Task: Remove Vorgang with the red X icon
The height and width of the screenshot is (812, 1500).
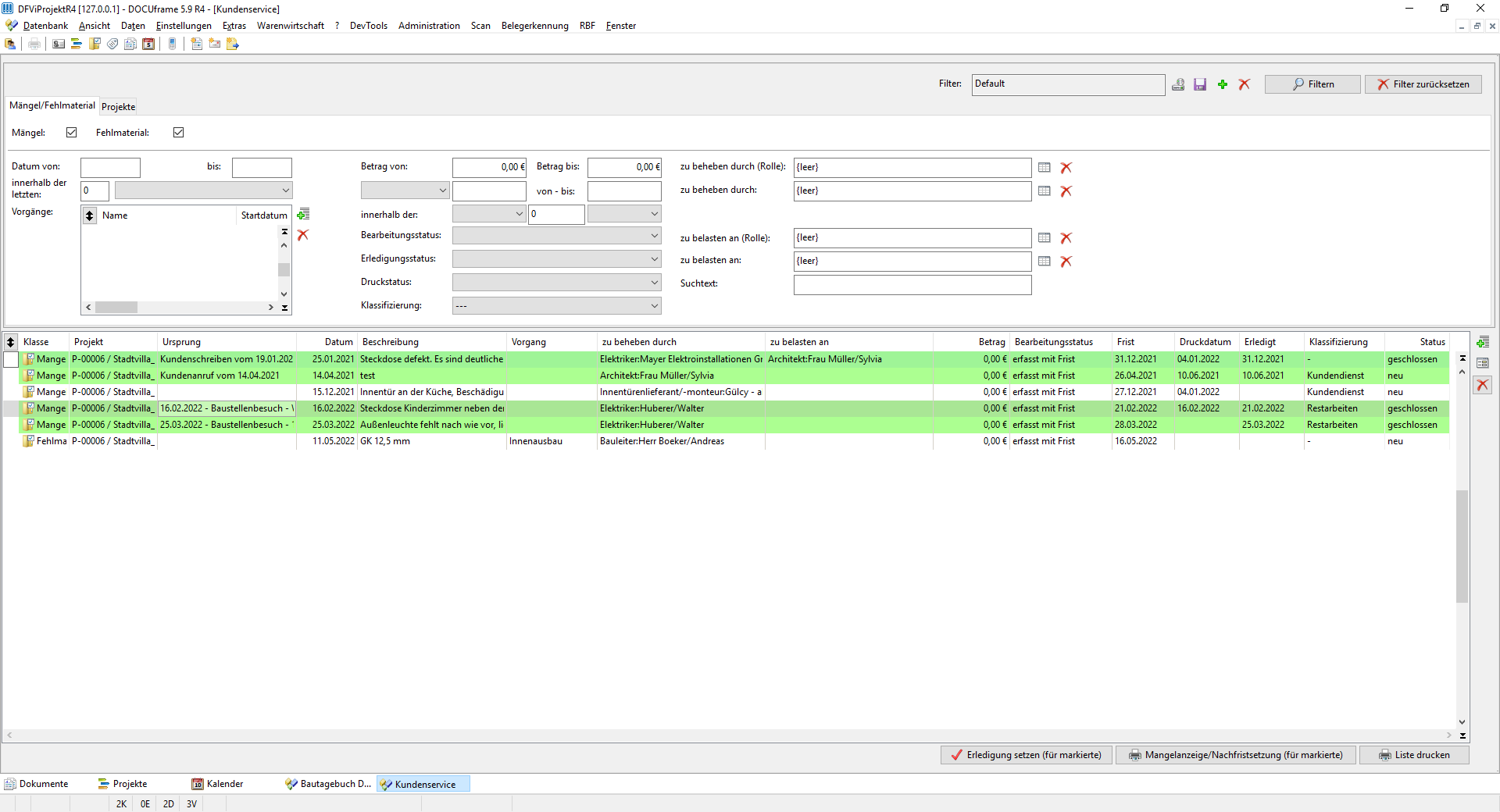Action: [x=303, y=235]
